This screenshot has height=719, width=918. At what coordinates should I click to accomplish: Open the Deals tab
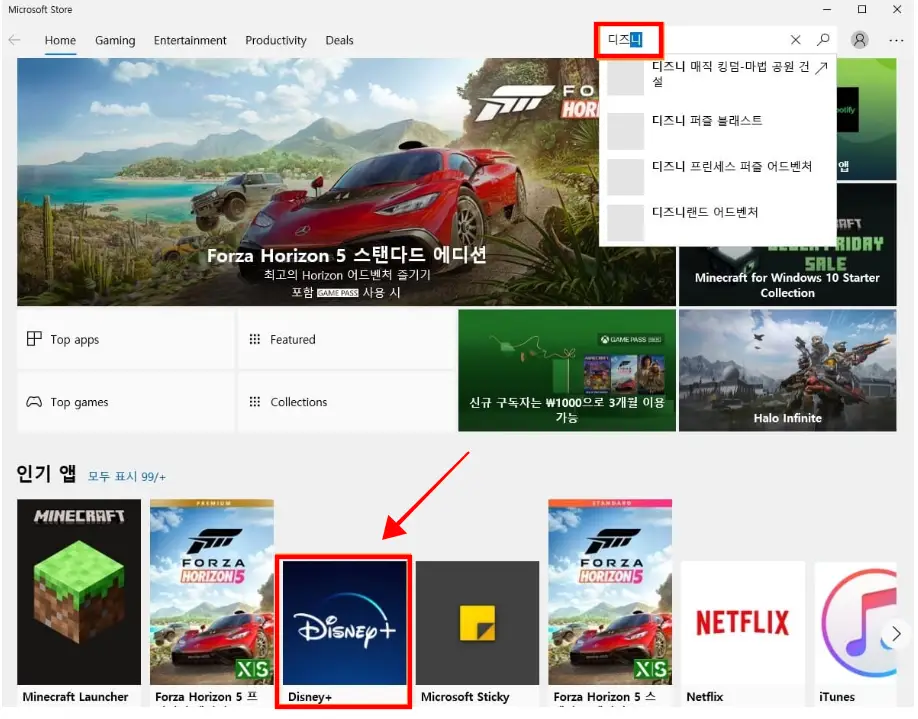(x=340, y=40)
